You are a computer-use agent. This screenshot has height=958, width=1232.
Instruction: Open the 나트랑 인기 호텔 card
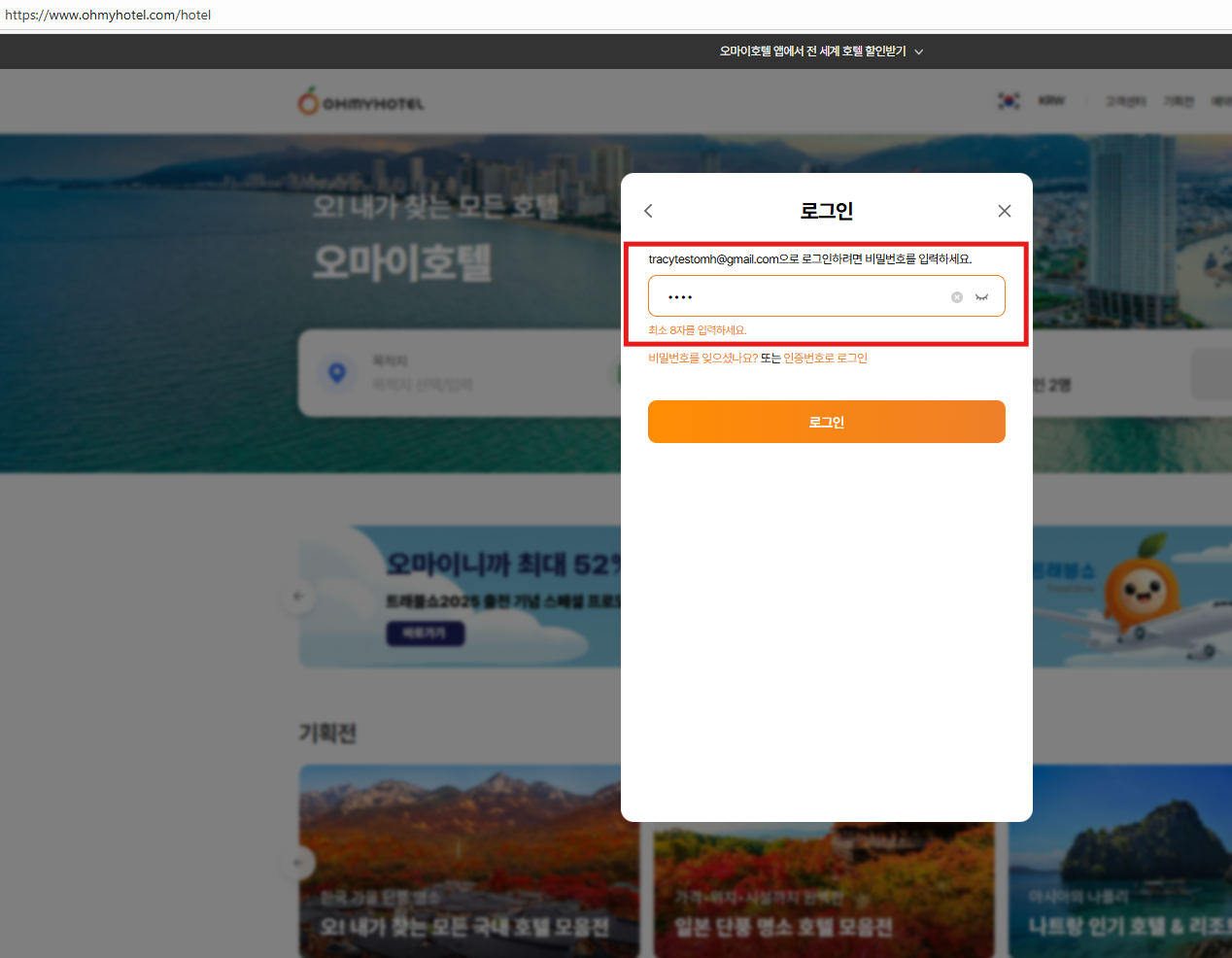pos(1120,861)
